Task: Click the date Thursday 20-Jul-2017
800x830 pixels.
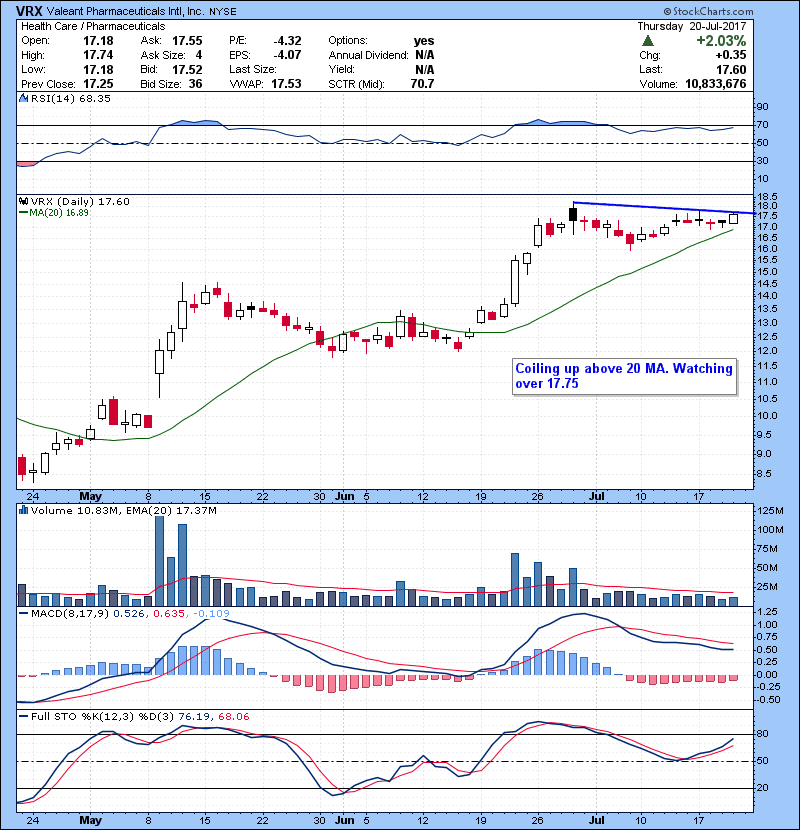Action: point(691,26)
